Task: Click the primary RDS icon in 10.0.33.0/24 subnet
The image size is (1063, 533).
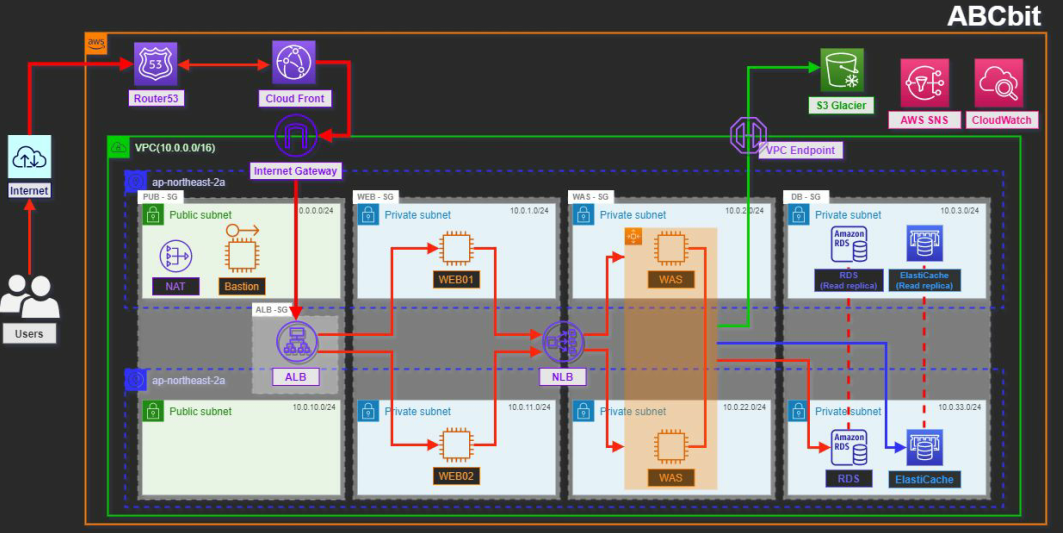Action: click(849, 448)
